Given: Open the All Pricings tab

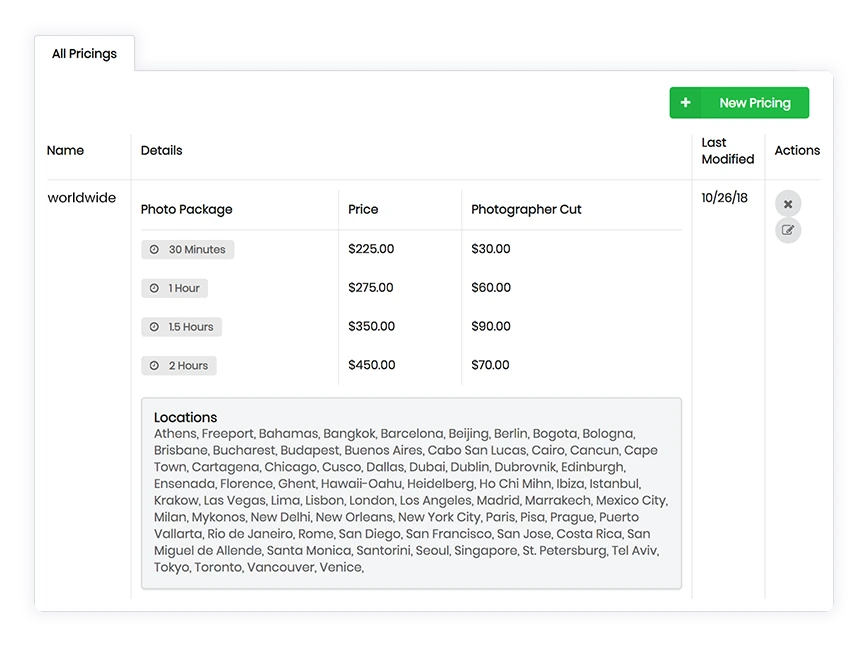Looking at the screenshot, I should click(84, 54).
